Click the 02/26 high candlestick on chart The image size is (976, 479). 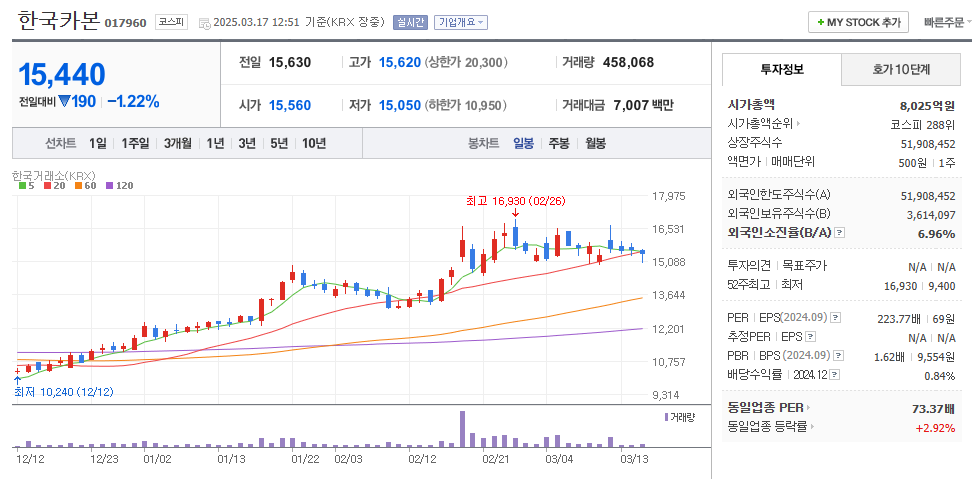tap(515, 233)
